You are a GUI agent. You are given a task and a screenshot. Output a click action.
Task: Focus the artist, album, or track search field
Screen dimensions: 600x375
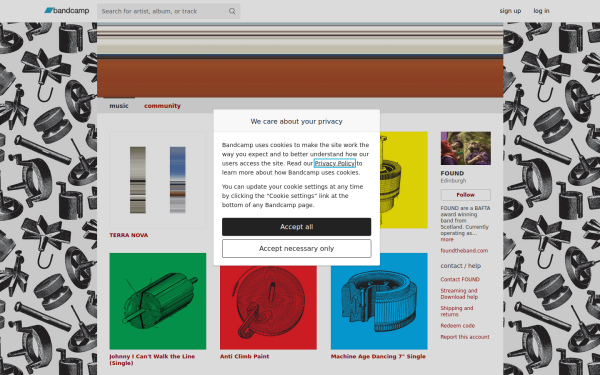coord(168,11)
